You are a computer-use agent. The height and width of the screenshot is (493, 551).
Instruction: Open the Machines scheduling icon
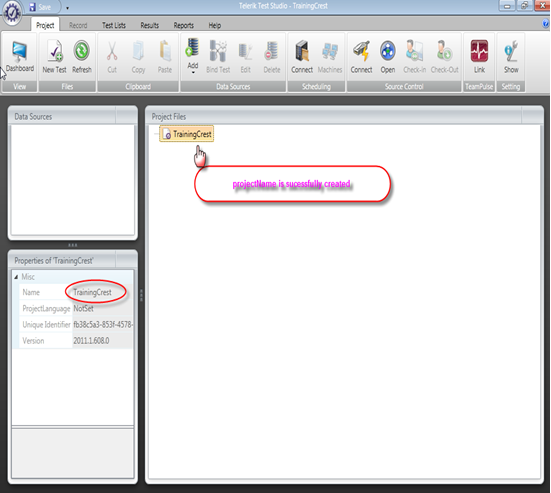click(330, 56)
